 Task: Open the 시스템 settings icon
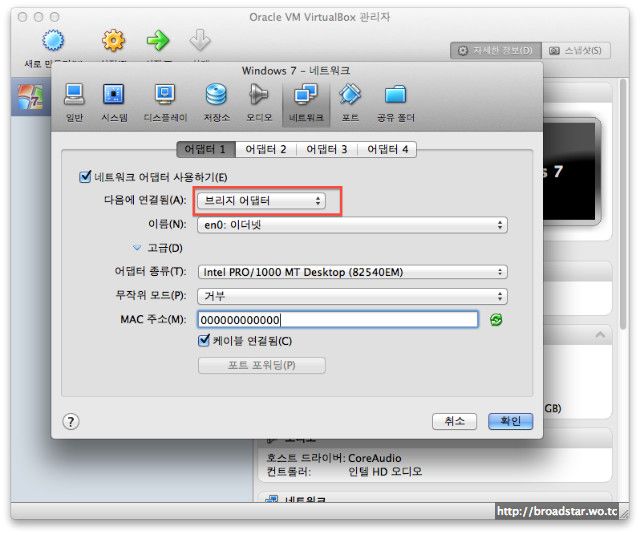114,102
